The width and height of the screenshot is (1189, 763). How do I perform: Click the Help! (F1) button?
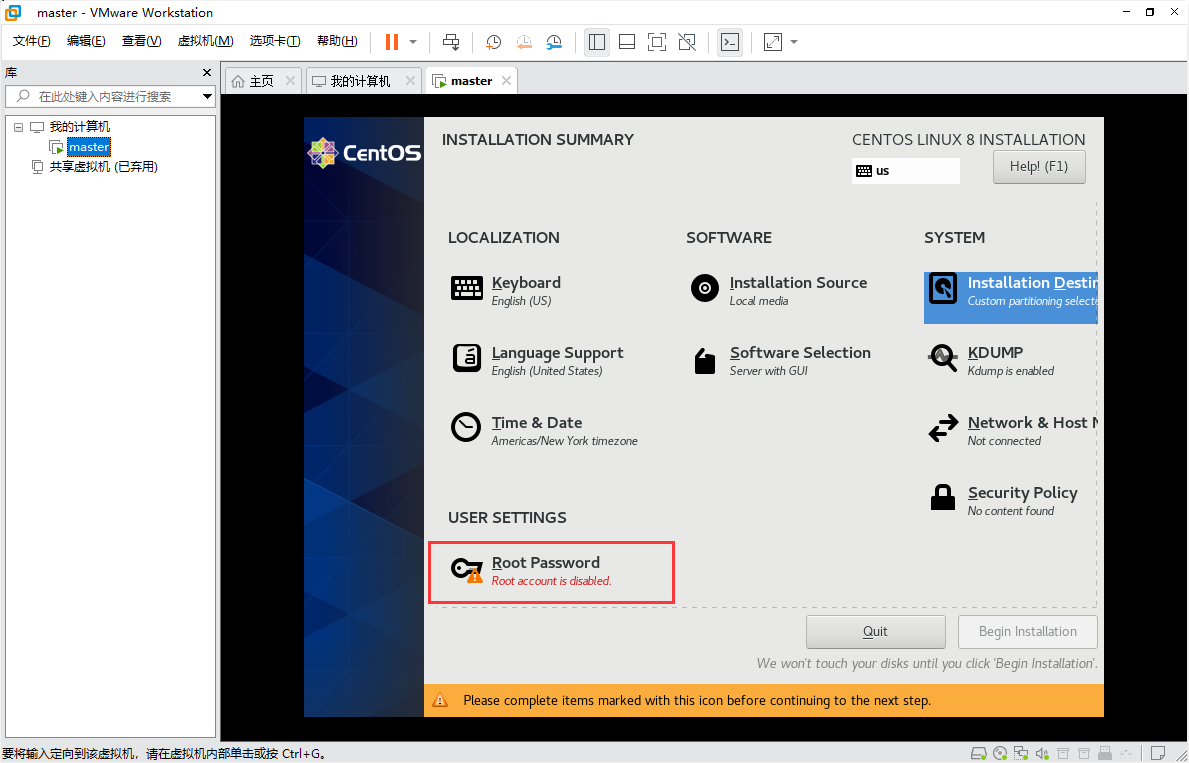coord(1039,167)
